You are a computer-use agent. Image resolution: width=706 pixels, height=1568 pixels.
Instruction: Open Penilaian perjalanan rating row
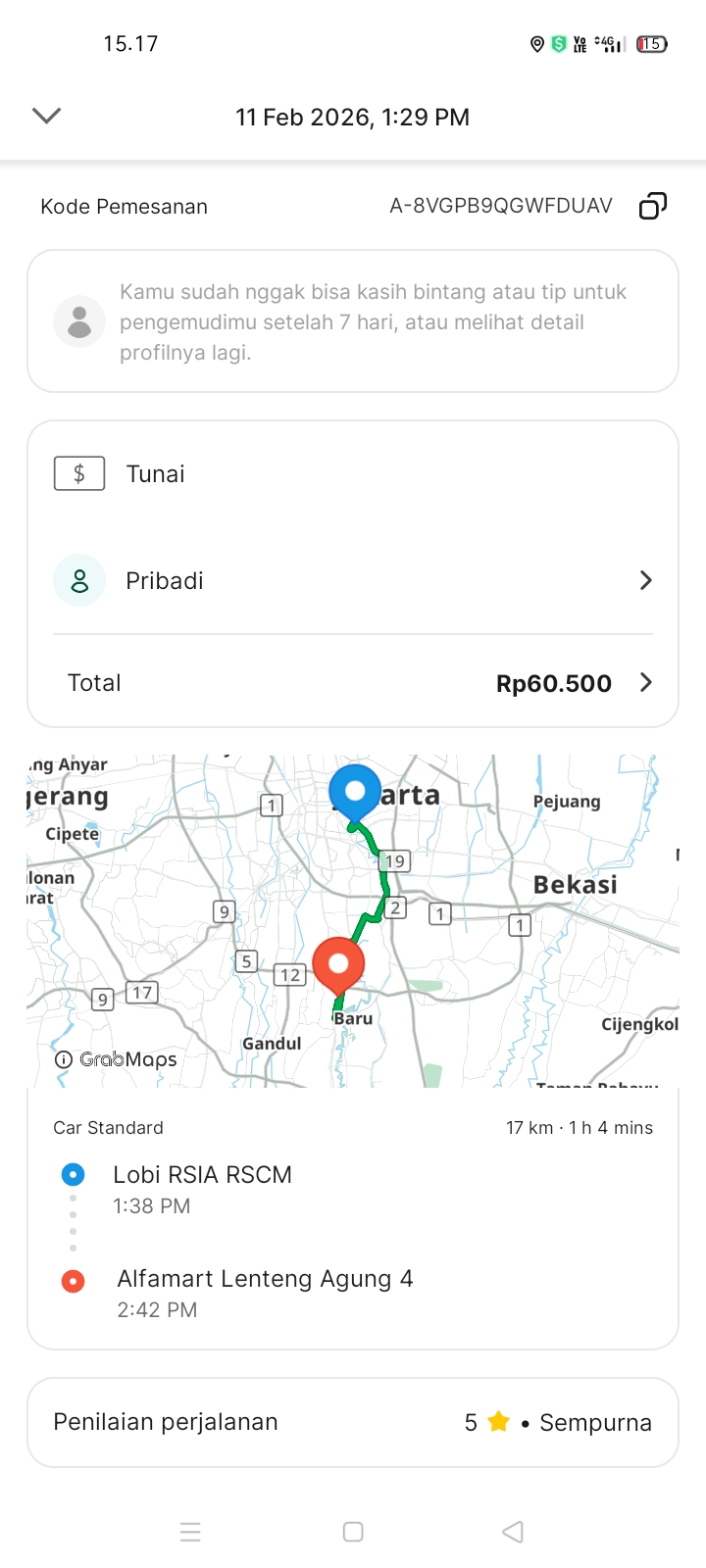353,1422
